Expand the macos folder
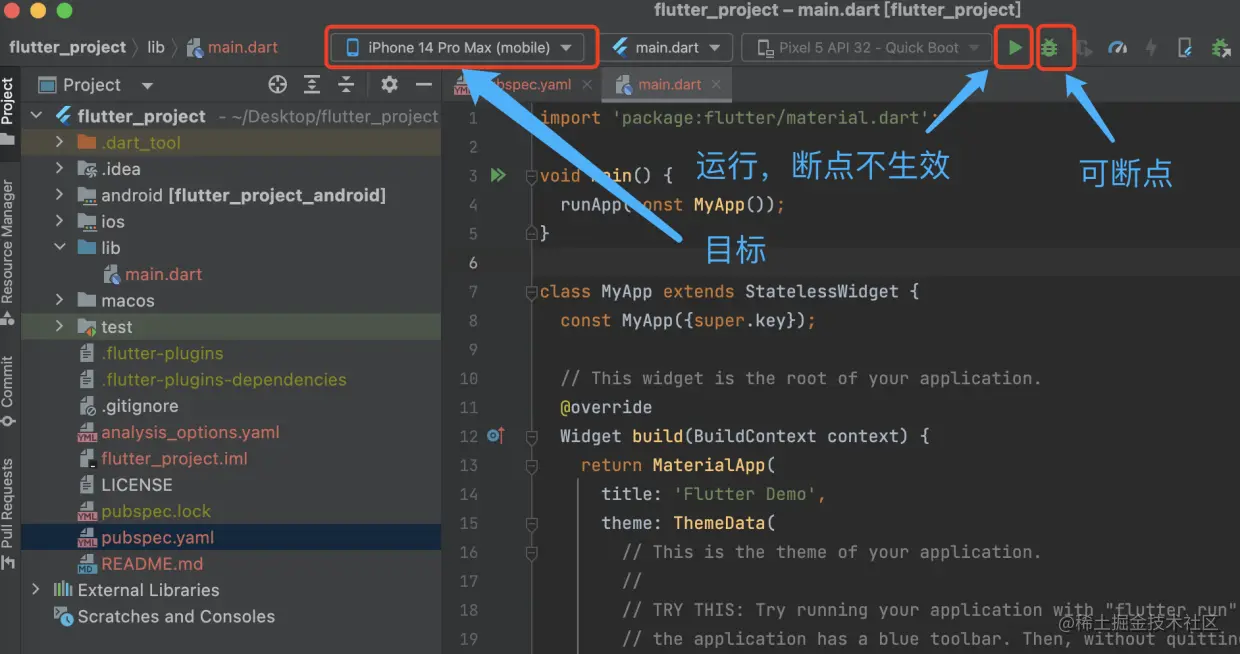 pos(60,301)
